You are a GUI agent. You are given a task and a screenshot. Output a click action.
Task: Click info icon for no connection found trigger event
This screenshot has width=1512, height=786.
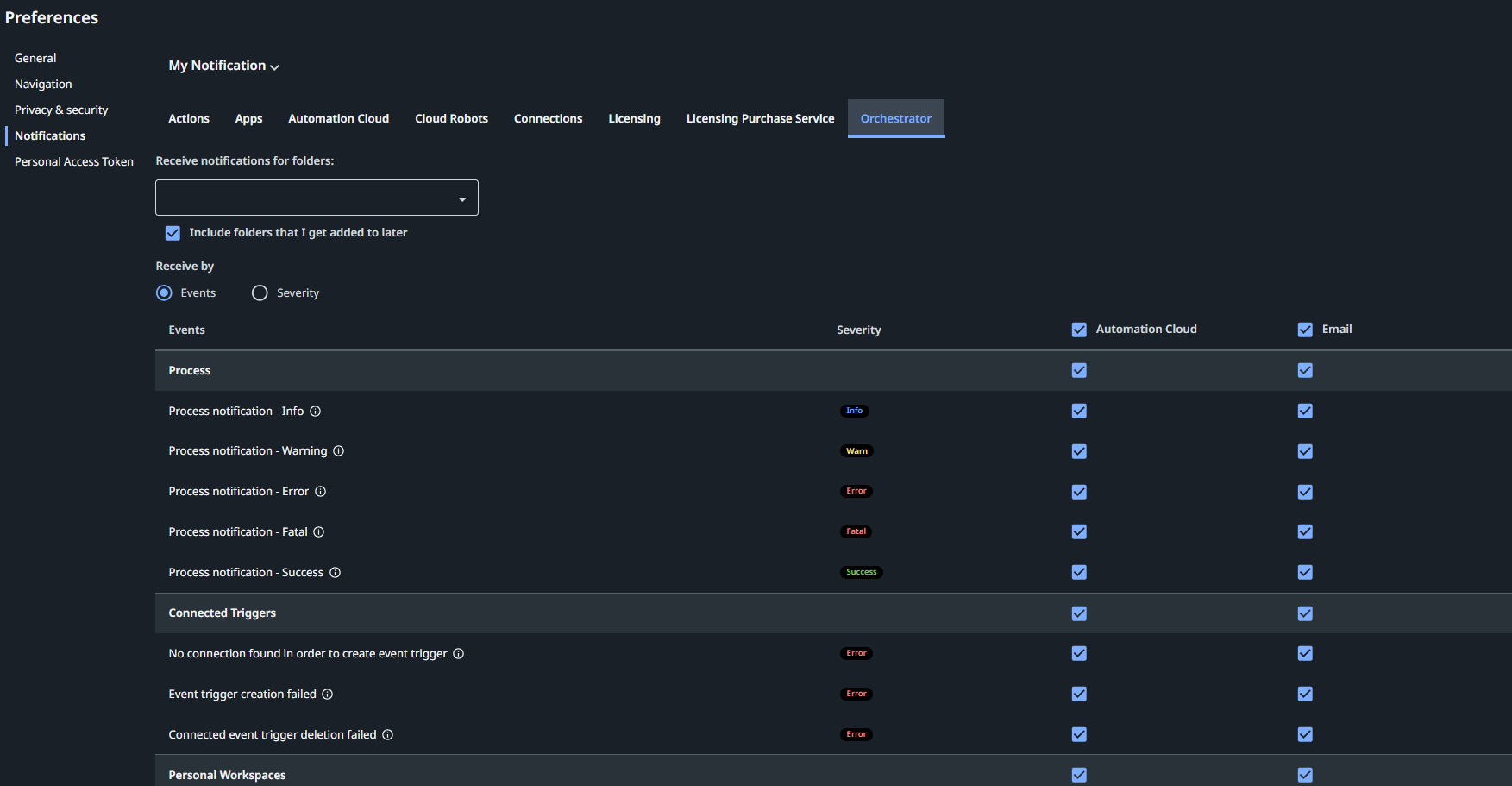click(458, 653)
